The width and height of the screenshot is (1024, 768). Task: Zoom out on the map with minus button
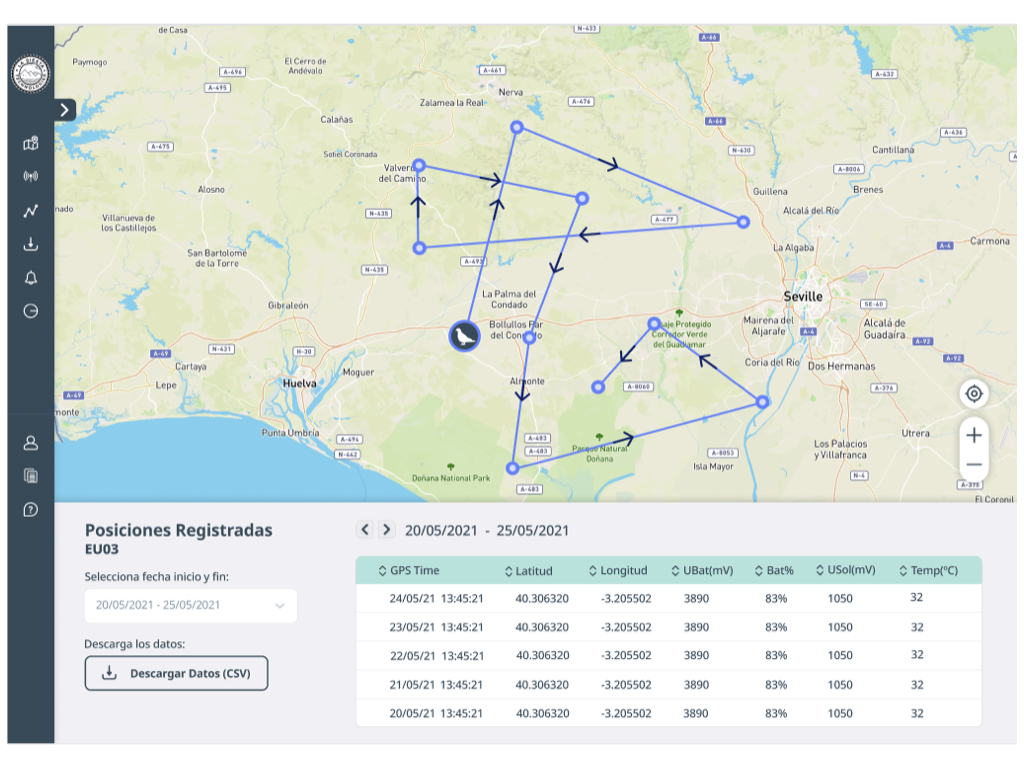(x=974, y=465)
